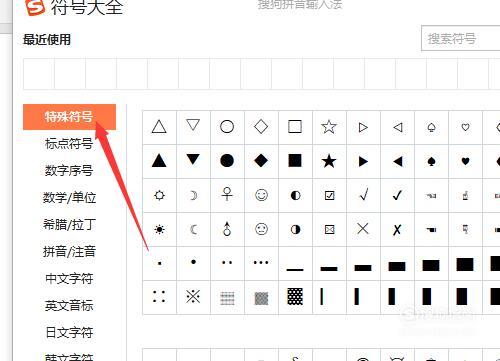This screenshot has height=361, width=500.
Task: Insert the bold check mark symbol
Action: coord(397,195)
